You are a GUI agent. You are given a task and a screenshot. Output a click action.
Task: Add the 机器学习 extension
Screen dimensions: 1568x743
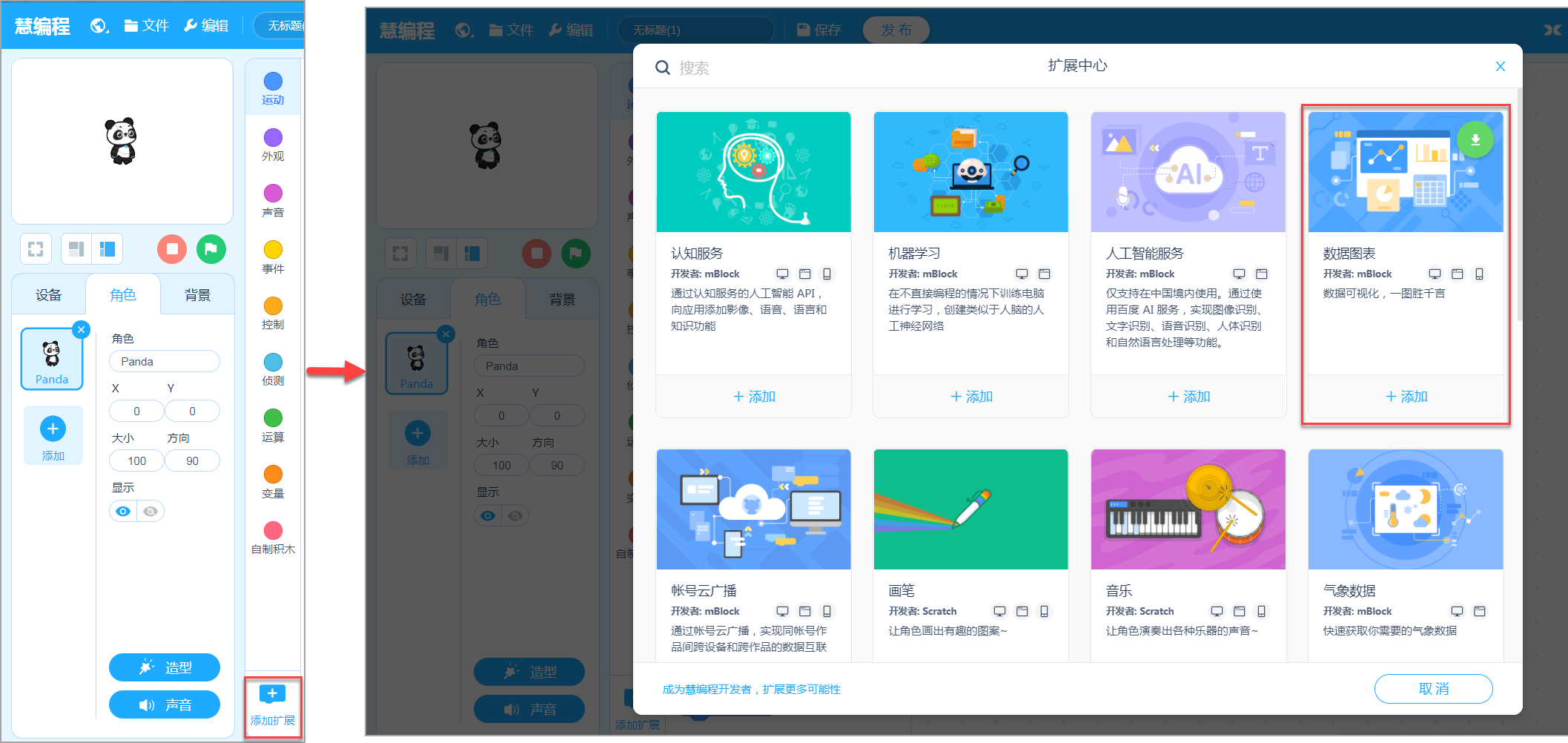point(971,397)
